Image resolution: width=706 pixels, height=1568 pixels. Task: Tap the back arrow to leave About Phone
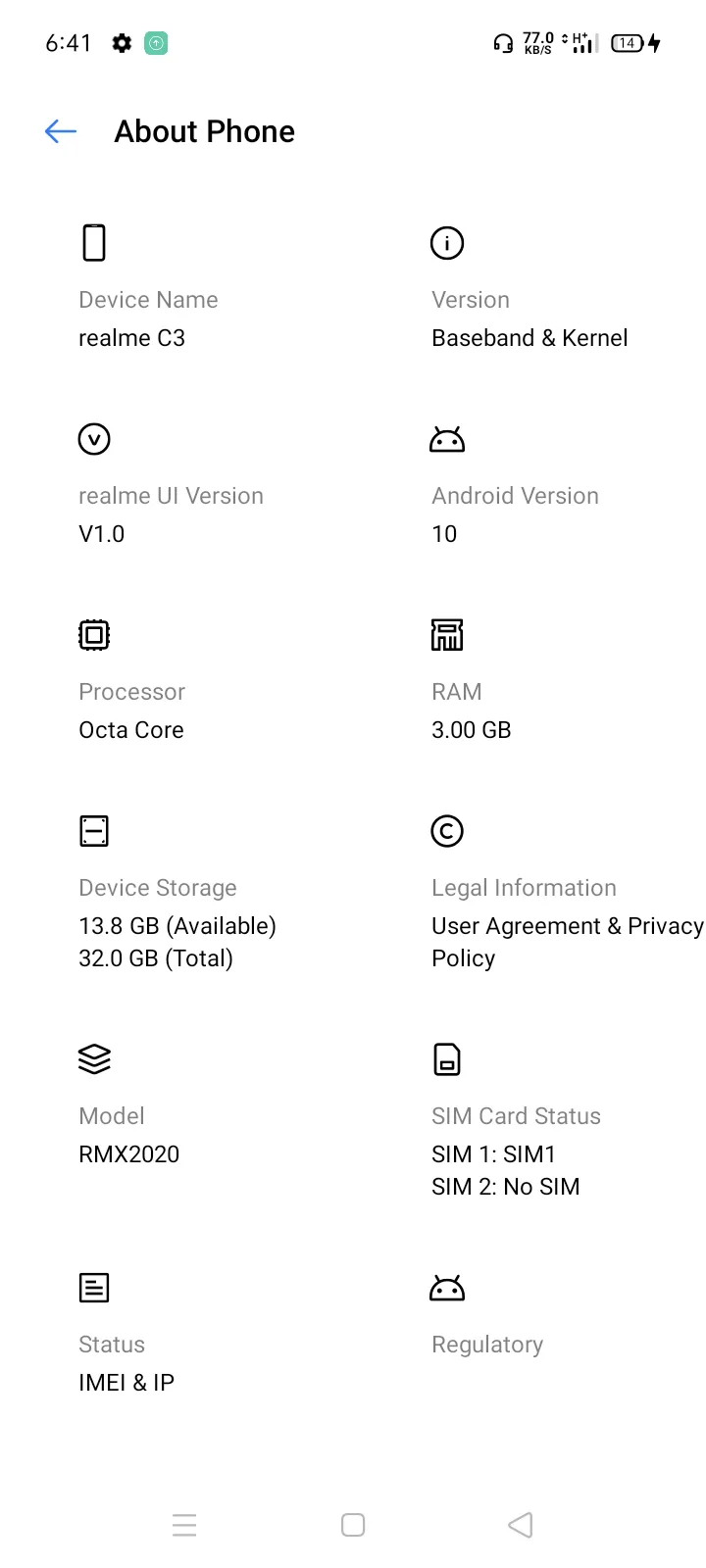point(61,131)
